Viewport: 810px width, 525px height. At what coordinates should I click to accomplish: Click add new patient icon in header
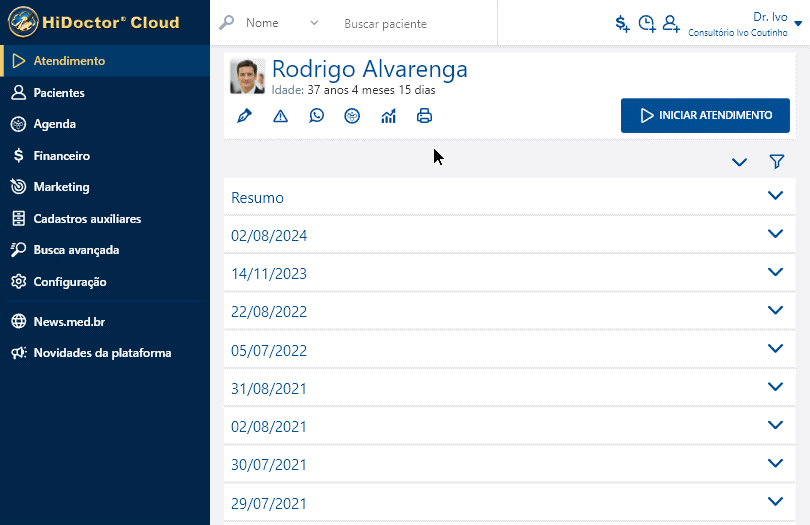pos(671,23)
